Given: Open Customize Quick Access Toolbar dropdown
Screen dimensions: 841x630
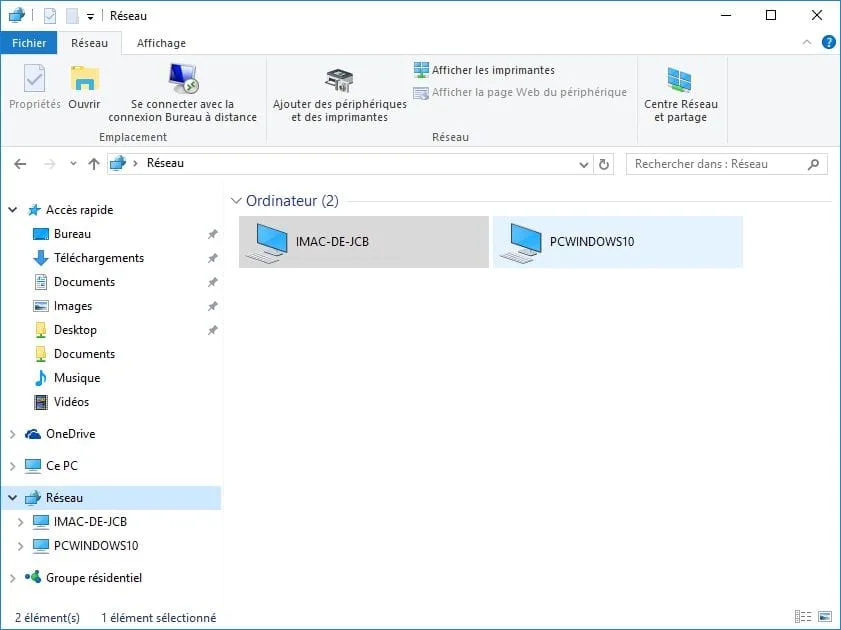Looking at the screenshot, I should point(90,17).
